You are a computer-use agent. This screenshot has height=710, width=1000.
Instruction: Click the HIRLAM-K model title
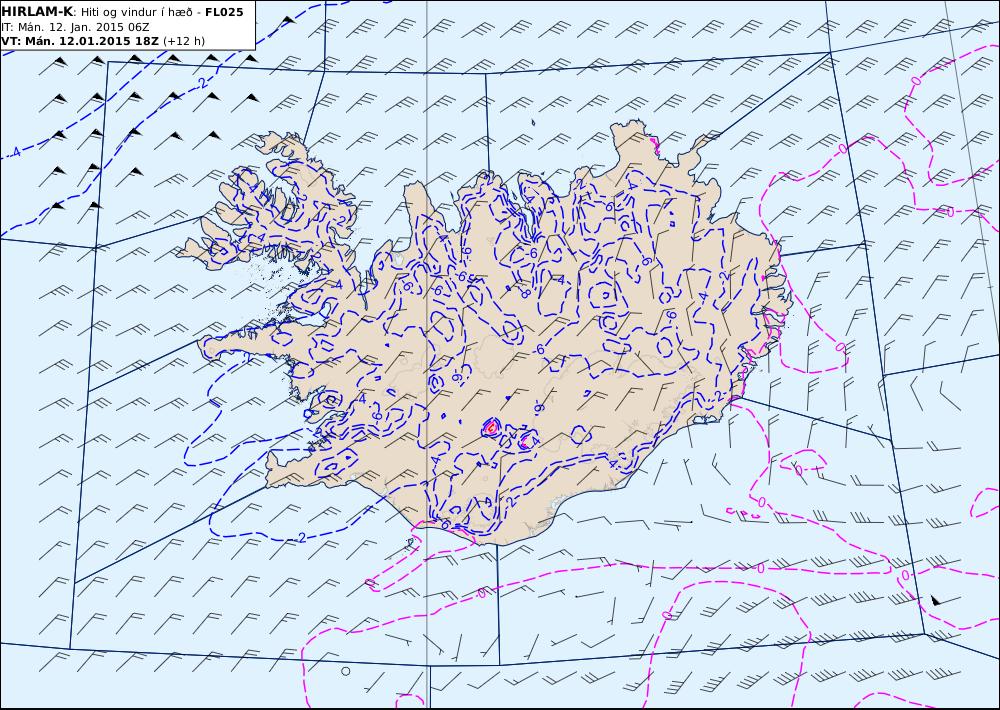point(37,11)
